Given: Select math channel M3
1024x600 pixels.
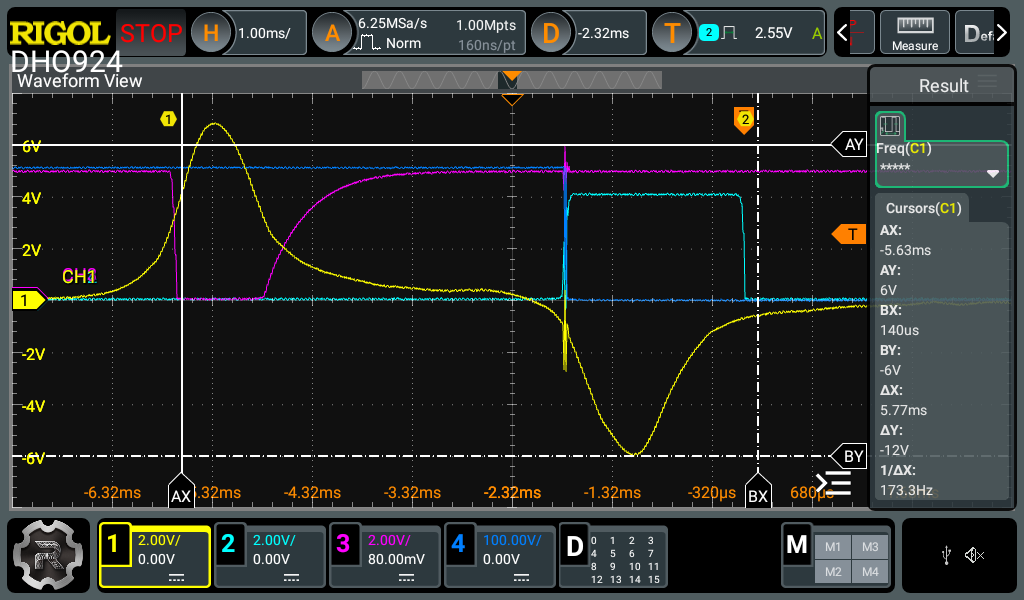Looking at the screenshot, I should [x=870, y=547].
